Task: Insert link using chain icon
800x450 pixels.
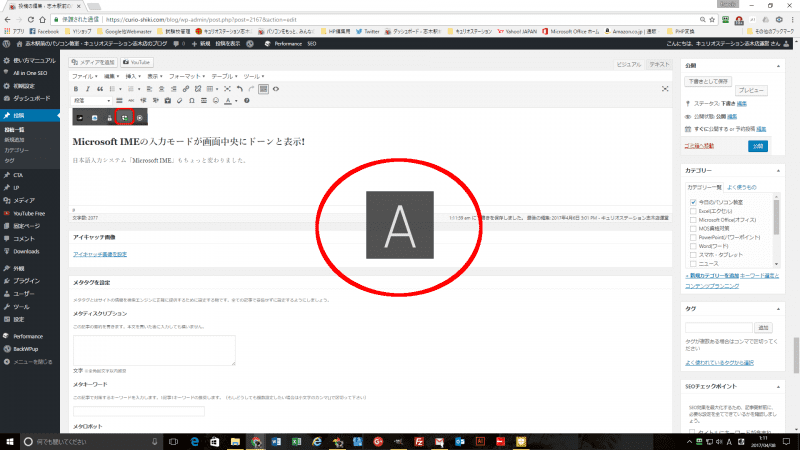Action: (x=186, y=89)
